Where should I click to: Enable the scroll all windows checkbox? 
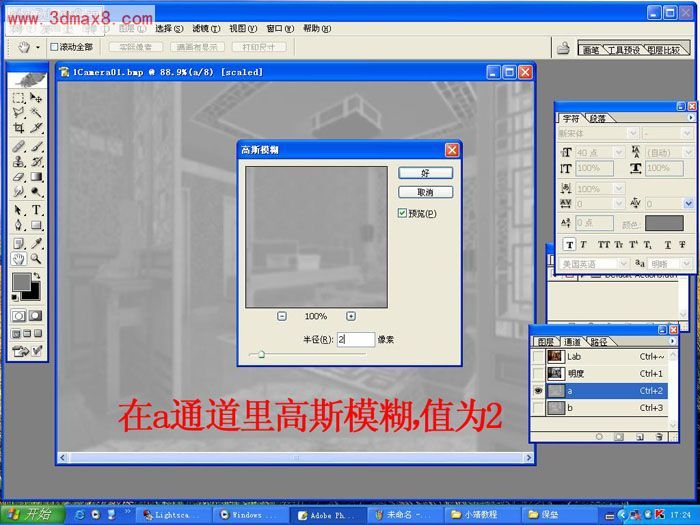(x=54, y=47)
